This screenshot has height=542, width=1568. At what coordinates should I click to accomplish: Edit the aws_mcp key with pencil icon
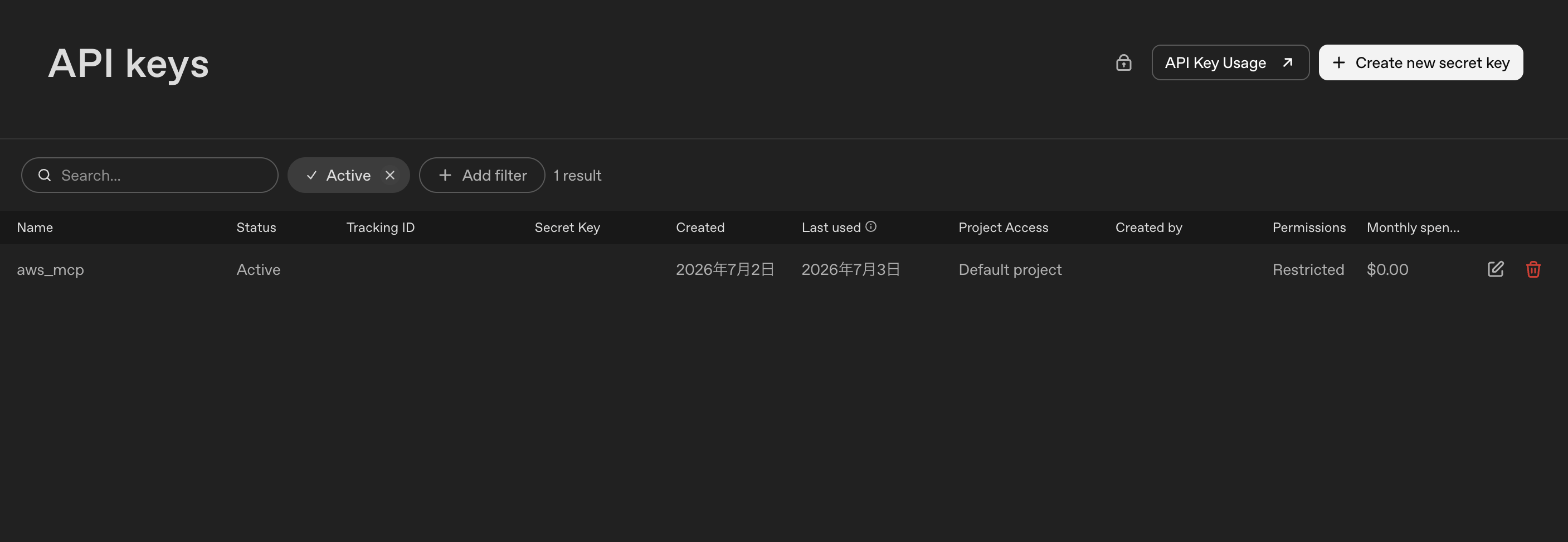(x=1496, y=269)
